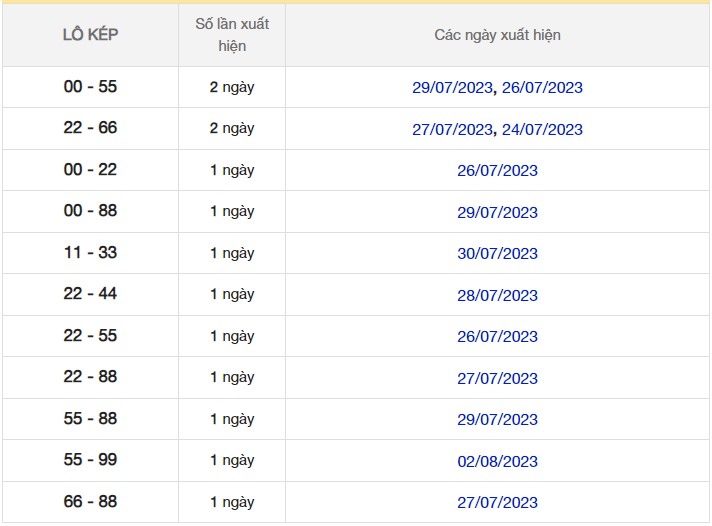The height and width of the screenshot is (526, 712).
Task: Open the 26/07/2023 link in 00 - 55 row
Action: (x=542, y=88)
